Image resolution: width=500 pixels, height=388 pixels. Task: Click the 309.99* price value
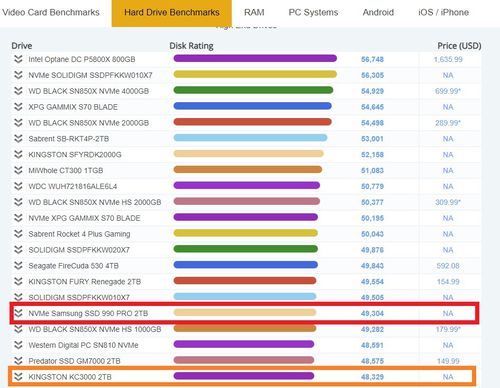[448, 202]
